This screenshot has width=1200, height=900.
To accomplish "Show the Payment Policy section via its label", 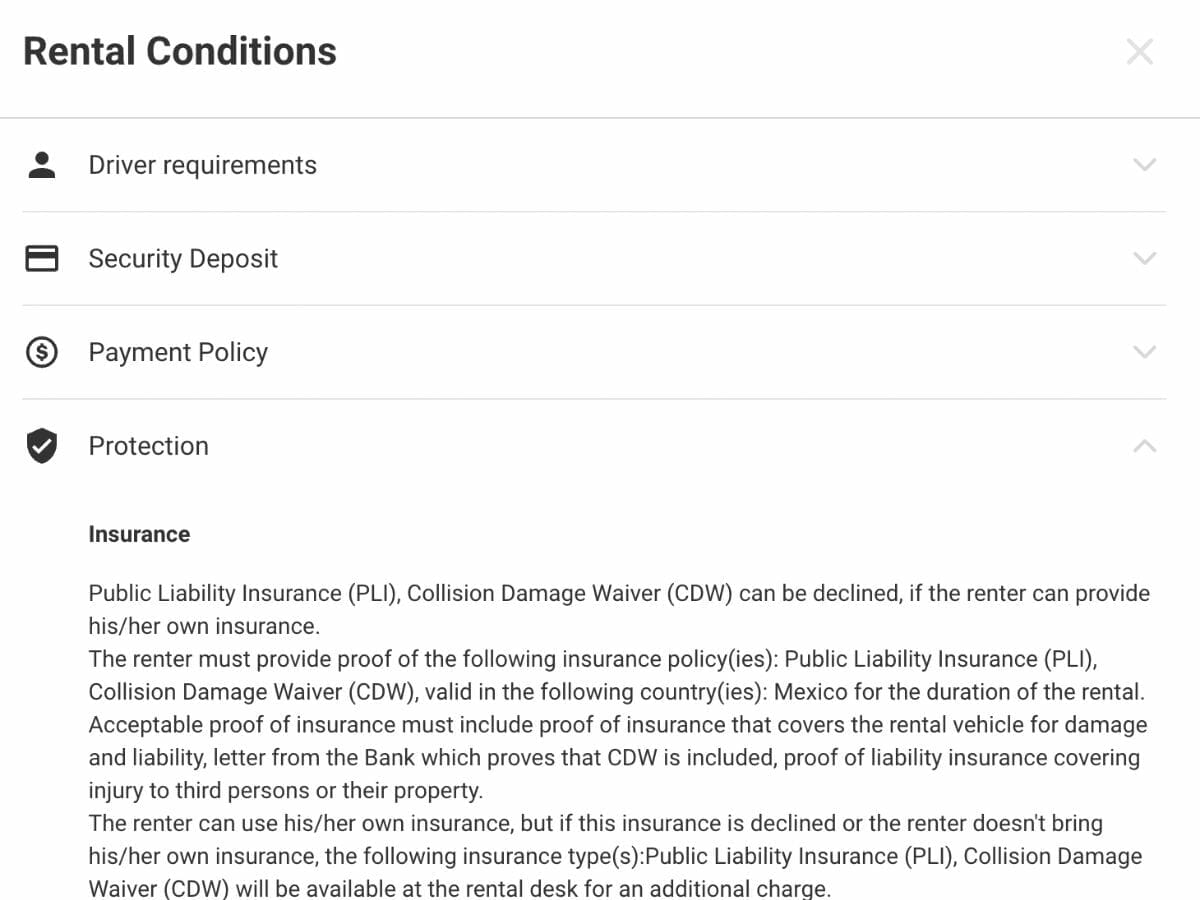I will pyautogui.click(x=178, y=352).
